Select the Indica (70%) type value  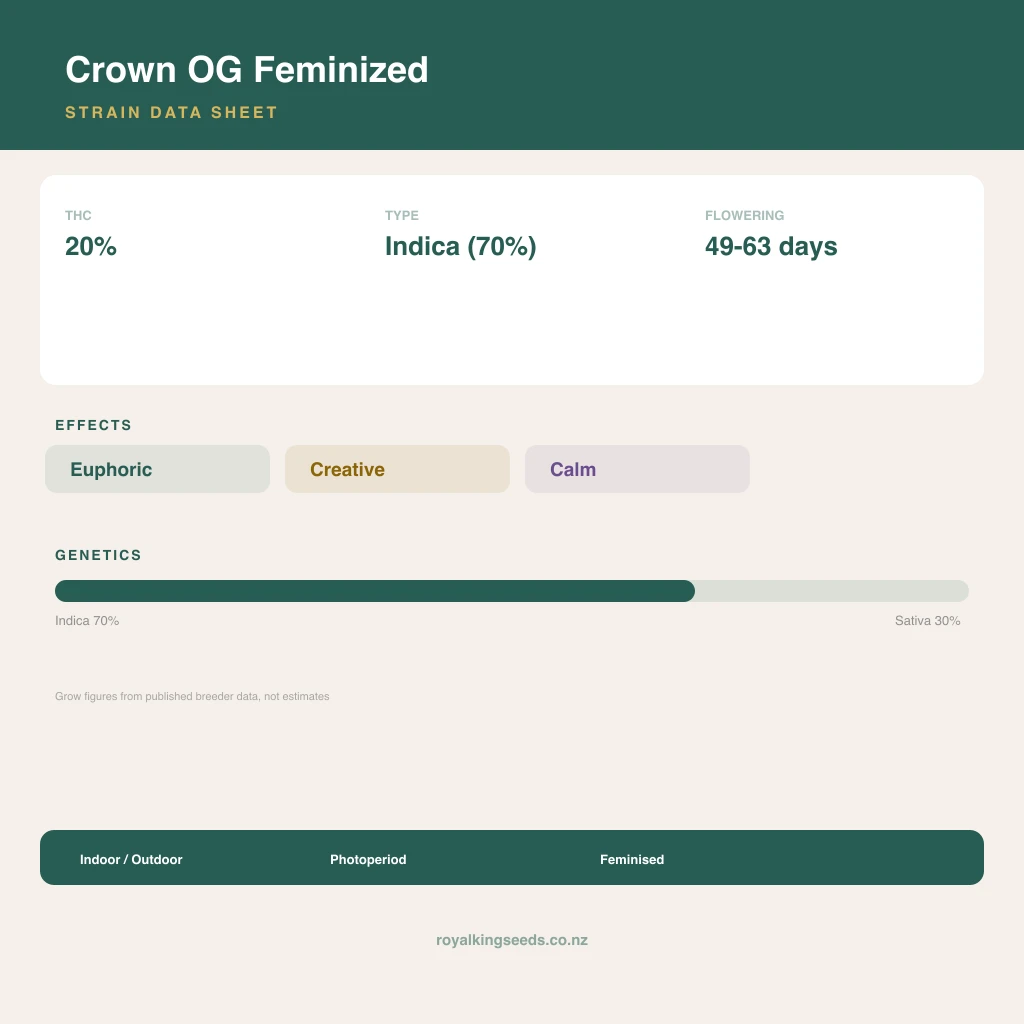[x=460, y=246]
